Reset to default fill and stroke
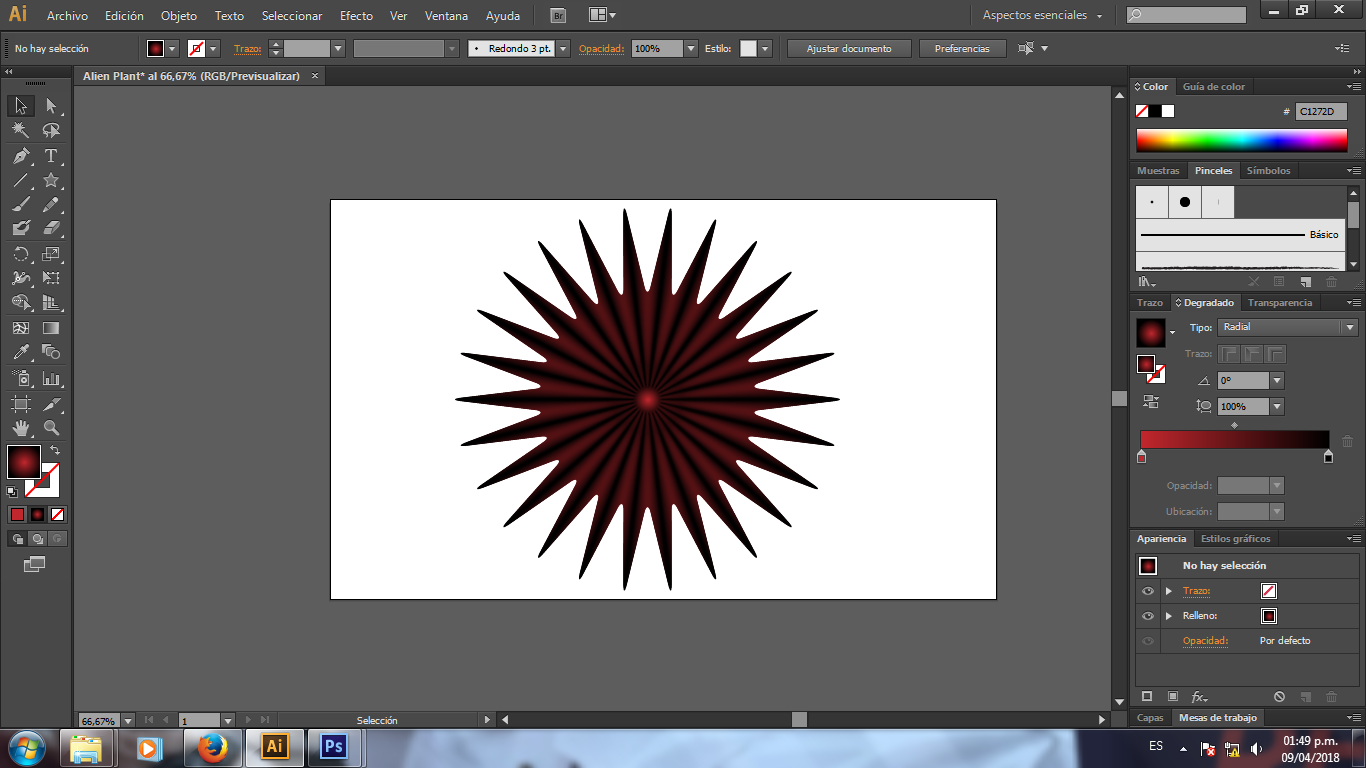 point(12,491)
